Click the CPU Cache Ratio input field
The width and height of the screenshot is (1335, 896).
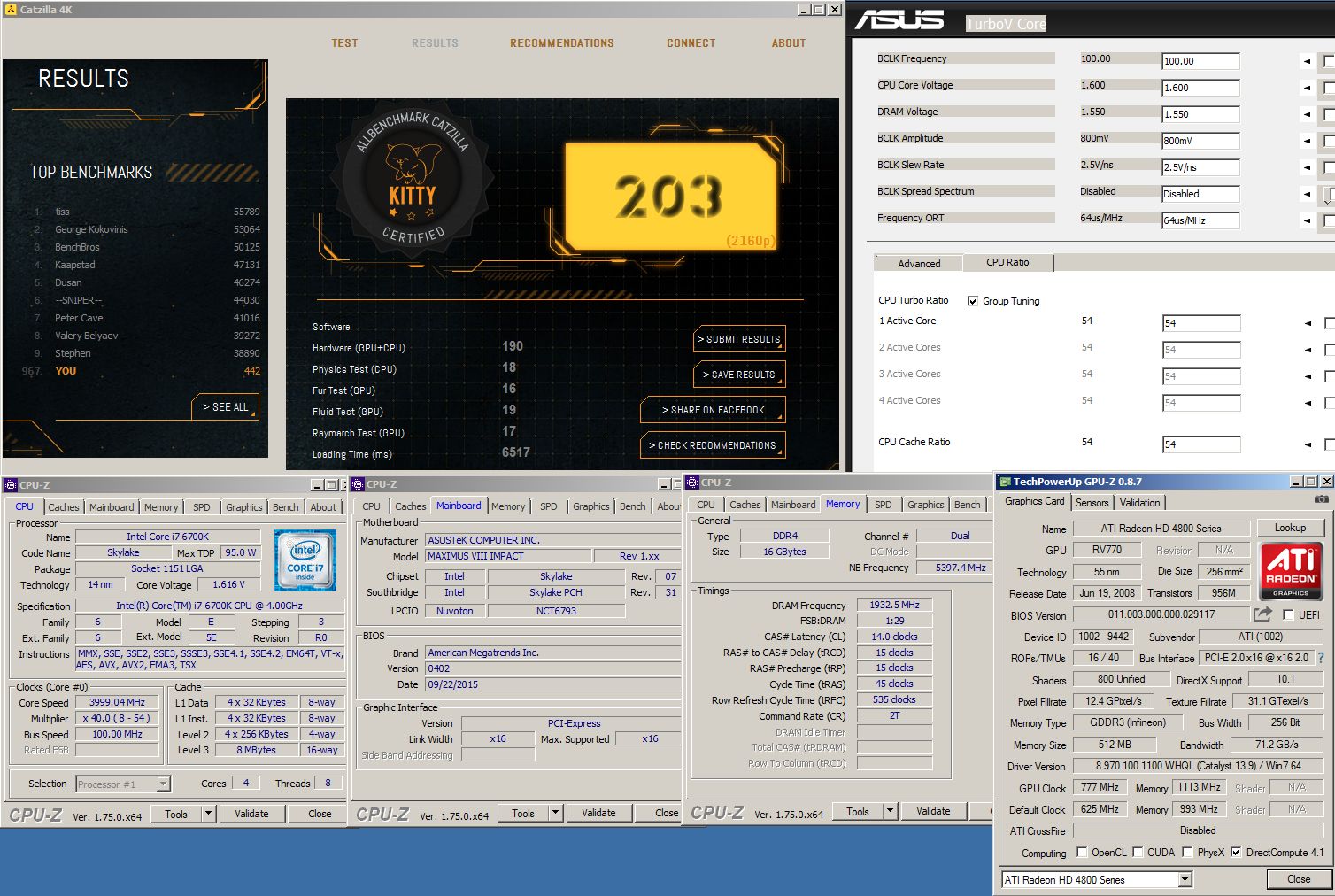(1200, 444)
